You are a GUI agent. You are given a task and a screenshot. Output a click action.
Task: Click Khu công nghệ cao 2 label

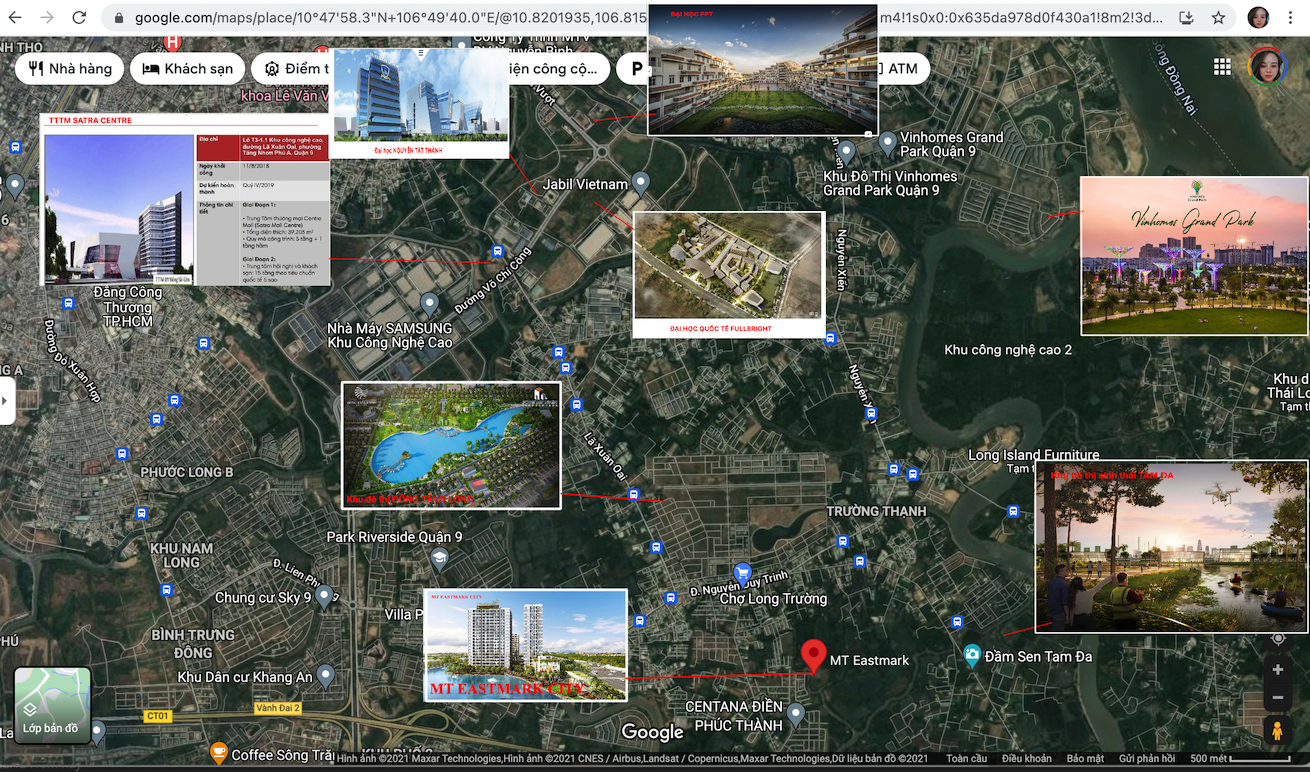click(x=1008, y=349)
